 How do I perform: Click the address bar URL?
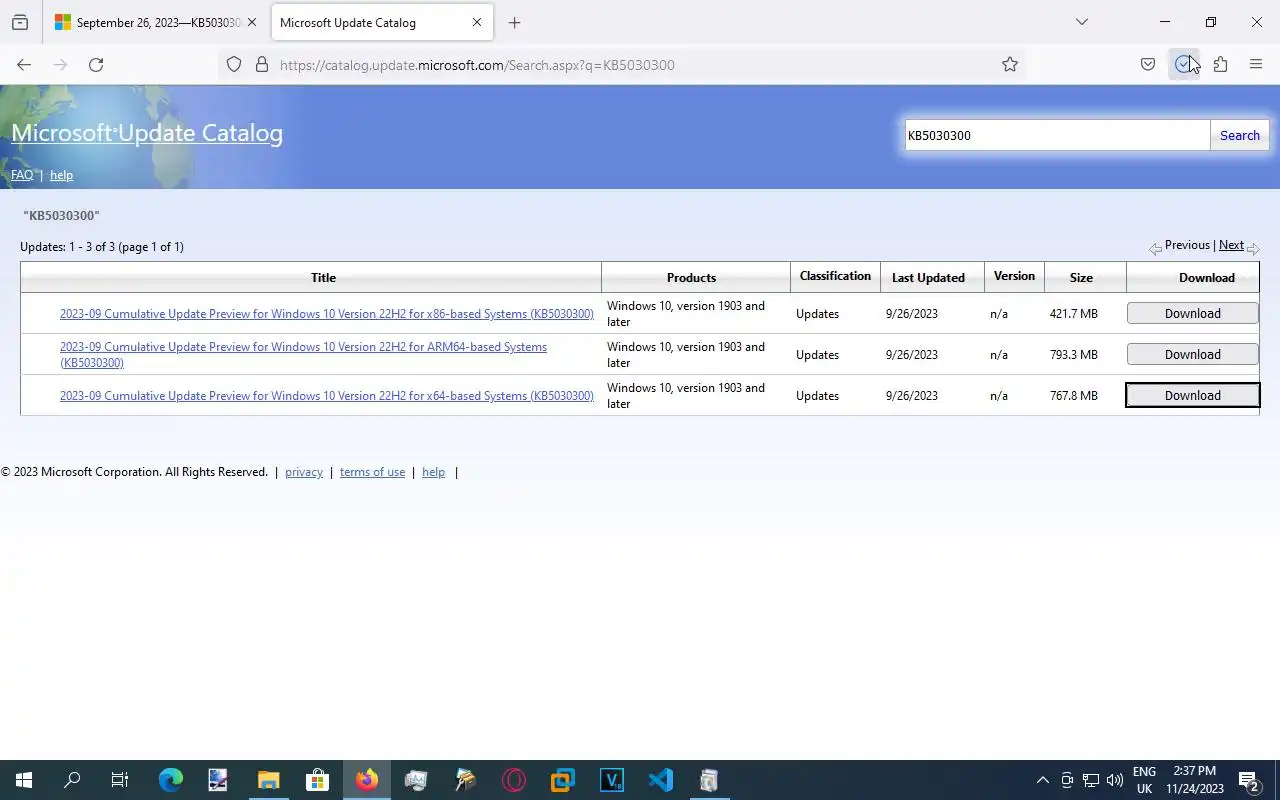coord(477,65)
